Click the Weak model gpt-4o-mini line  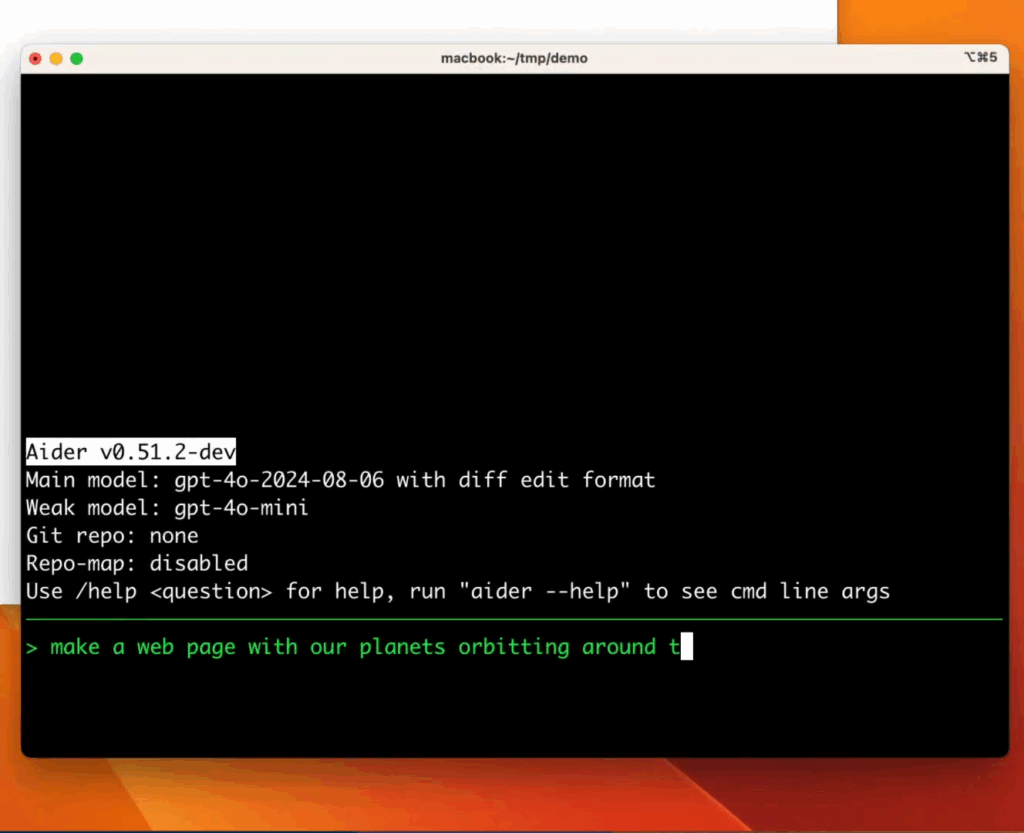[167, 508]
